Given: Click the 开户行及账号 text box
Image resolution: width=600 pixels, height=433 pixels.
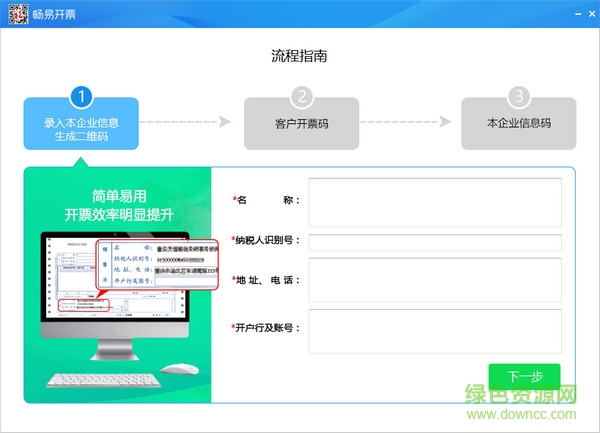Looking at the screenshot, I should point(435,330).
